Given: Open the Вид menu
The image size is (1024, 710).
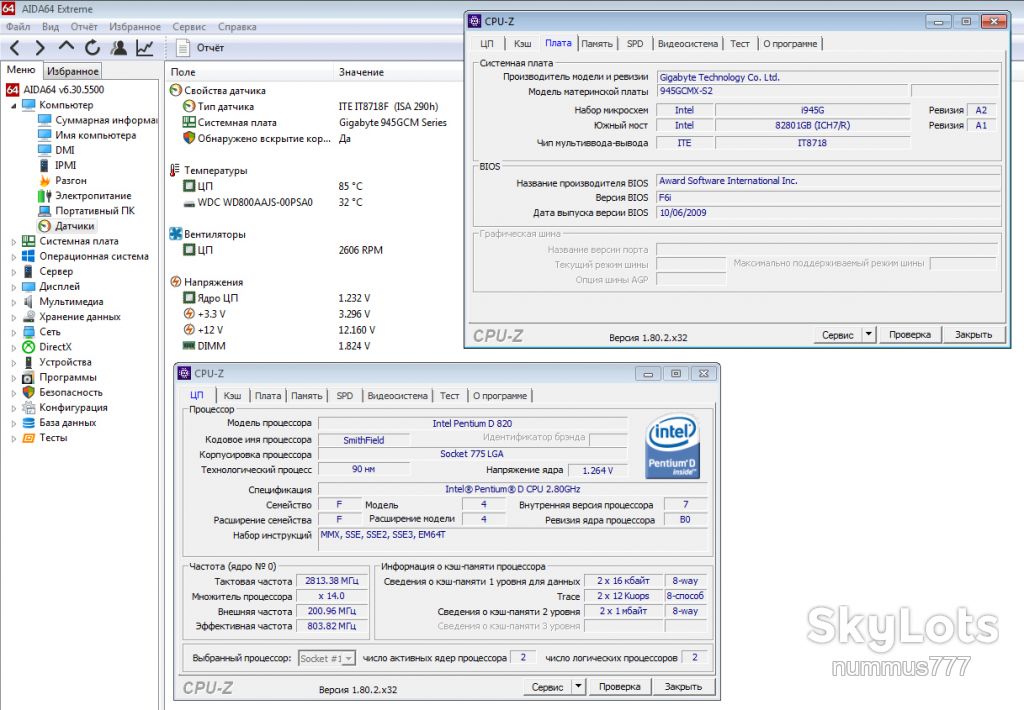Looking at the screenshot, I should [x=50, y=27].
